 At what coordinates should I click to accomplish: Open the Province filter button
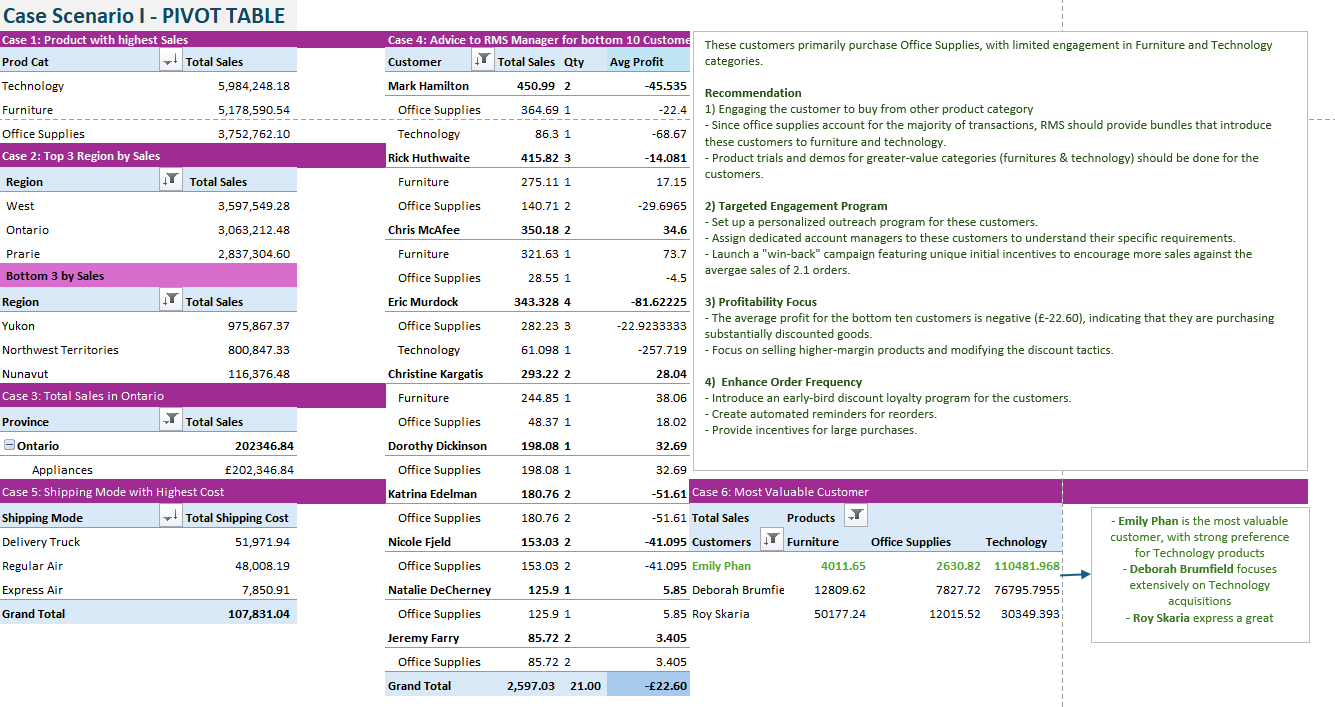tap(171, 421)
